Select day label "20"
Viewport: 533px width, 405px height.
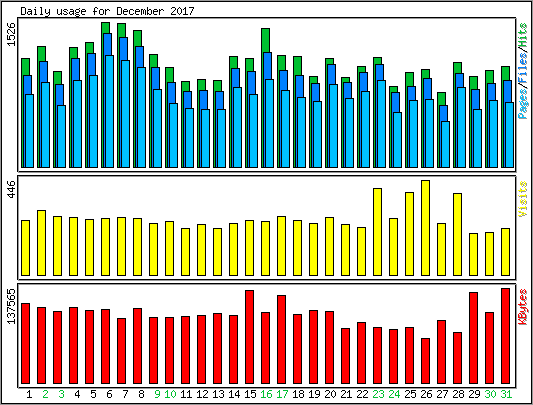tap(330, 394)
